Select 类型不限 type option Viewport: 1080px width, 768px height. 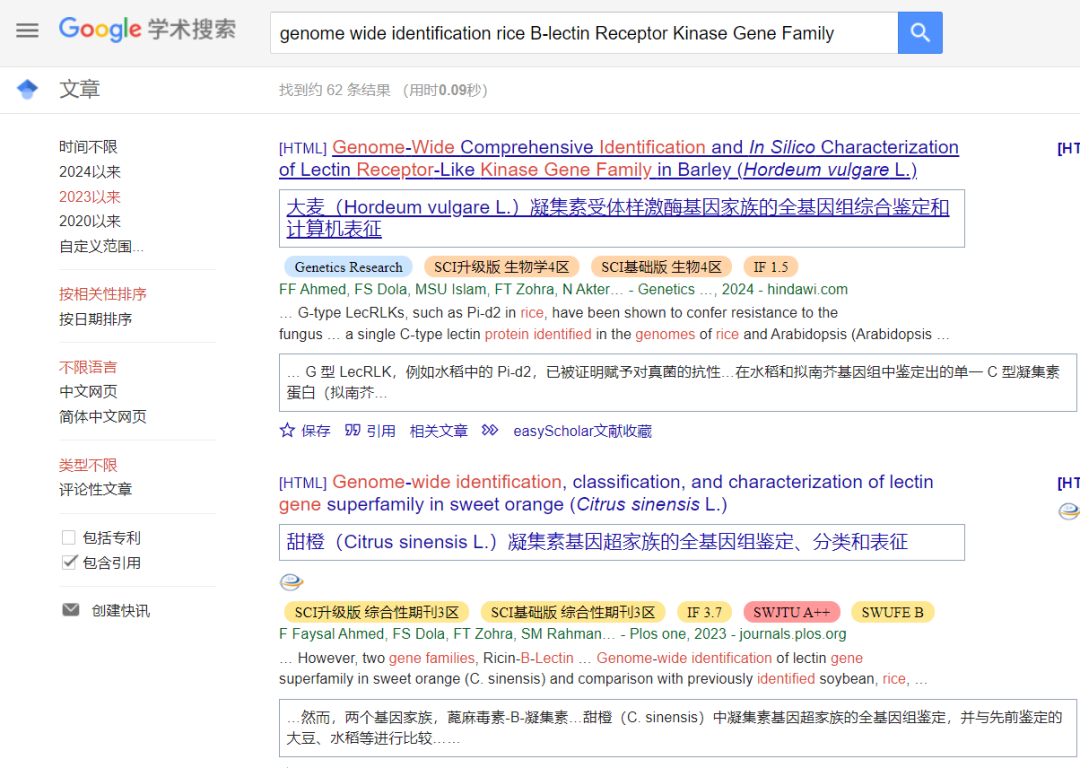(x=88, y=465)
